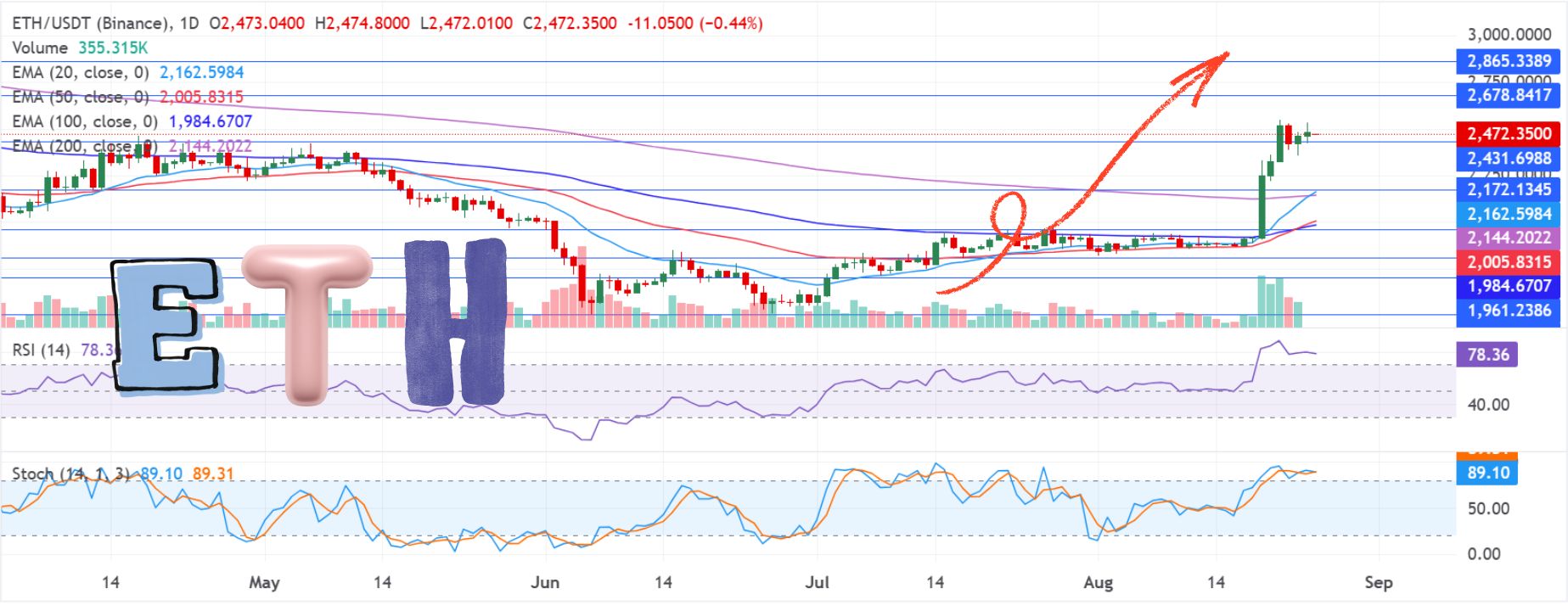Click EMA 50 legend value 2,005.8315
The height and width of the screenshot is (611, 1568).
[x=202, y=97]
